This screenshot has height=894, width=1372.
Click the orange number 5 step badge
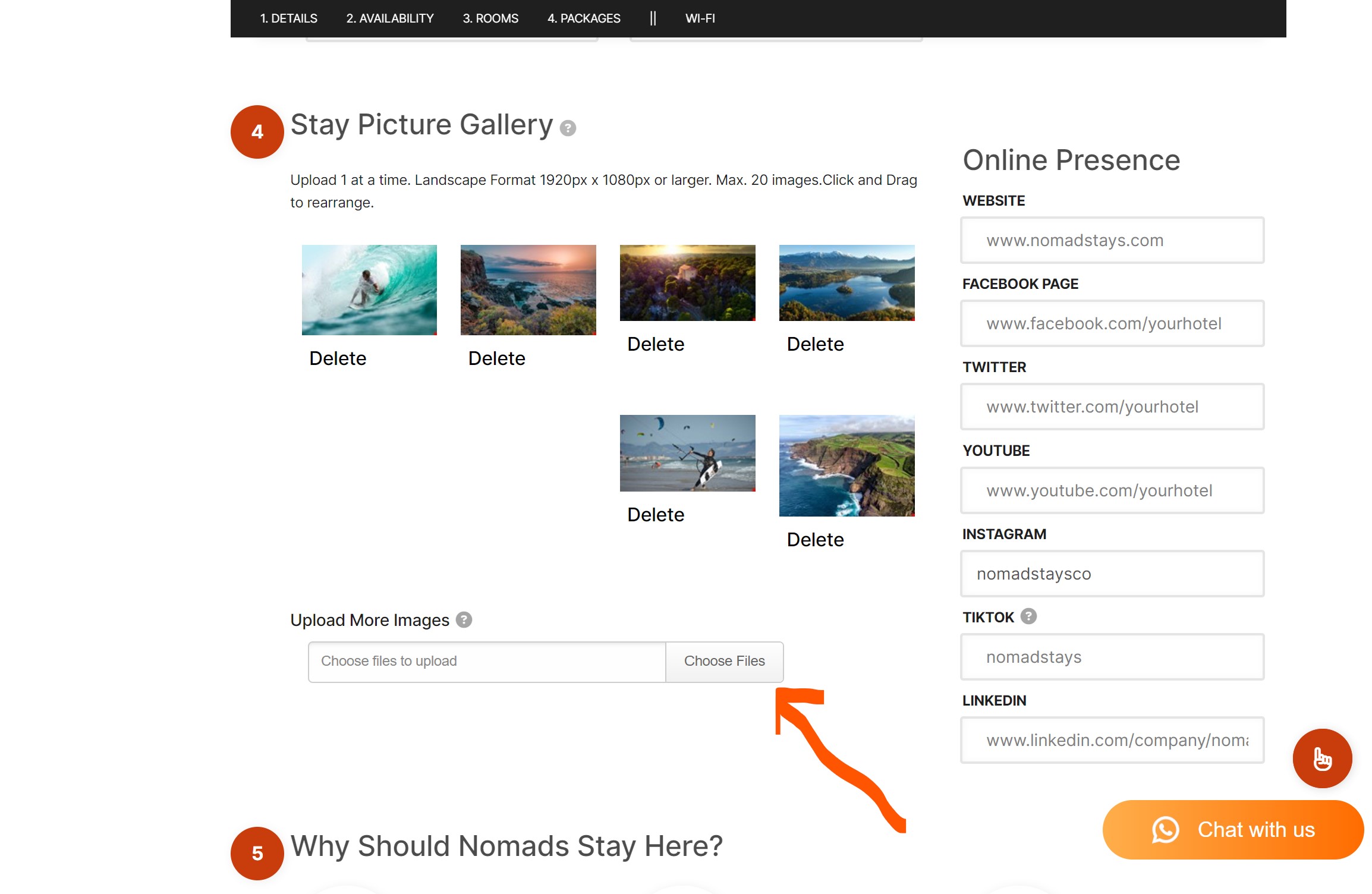pyautogui.click(x=257, y=854)
